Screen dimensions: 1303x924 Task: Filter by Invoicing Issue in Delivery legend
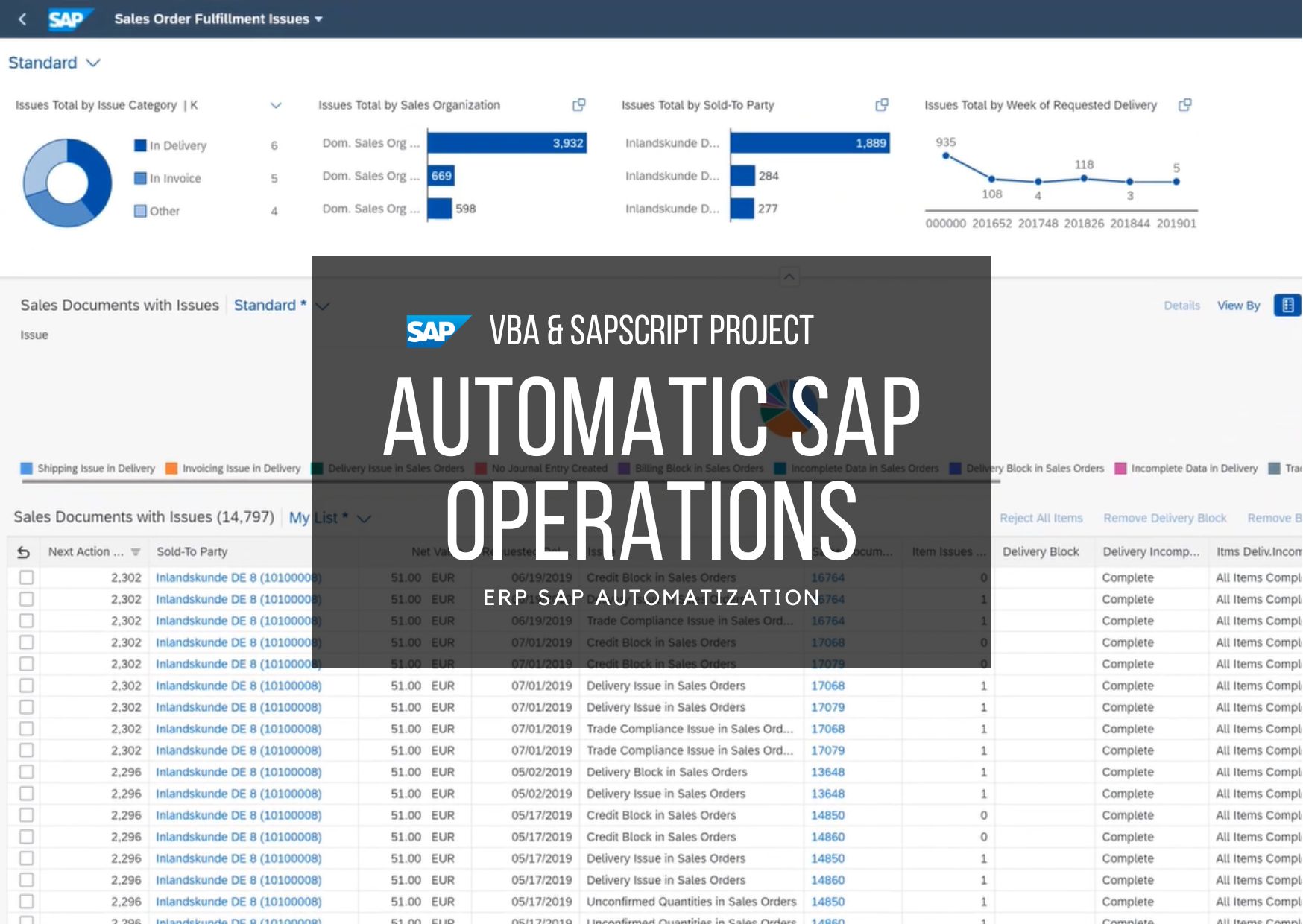(x=233, y=469)
